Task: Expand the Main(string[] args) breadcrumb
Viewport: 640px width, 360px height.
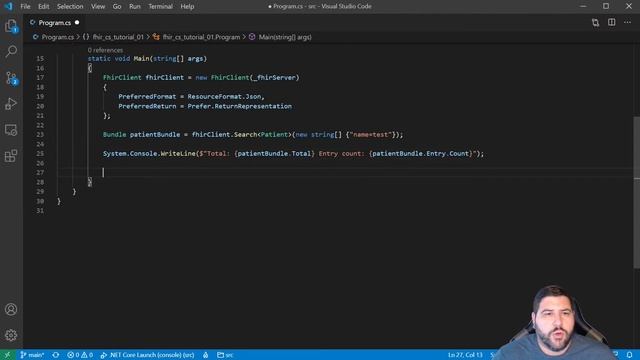Action: click(285, 37)
